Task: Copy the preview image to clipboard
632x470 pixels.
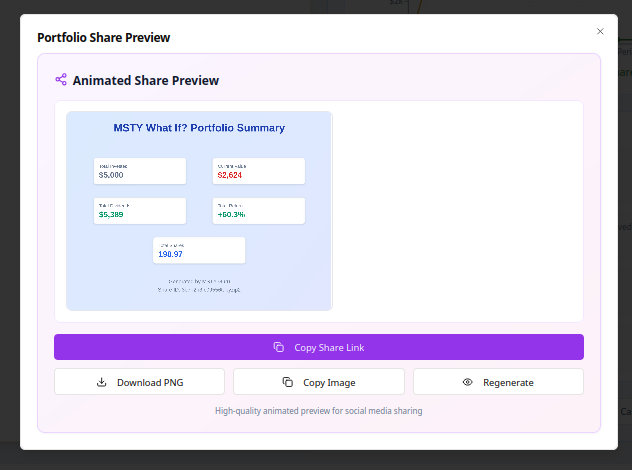Action: tap(319, 382)
